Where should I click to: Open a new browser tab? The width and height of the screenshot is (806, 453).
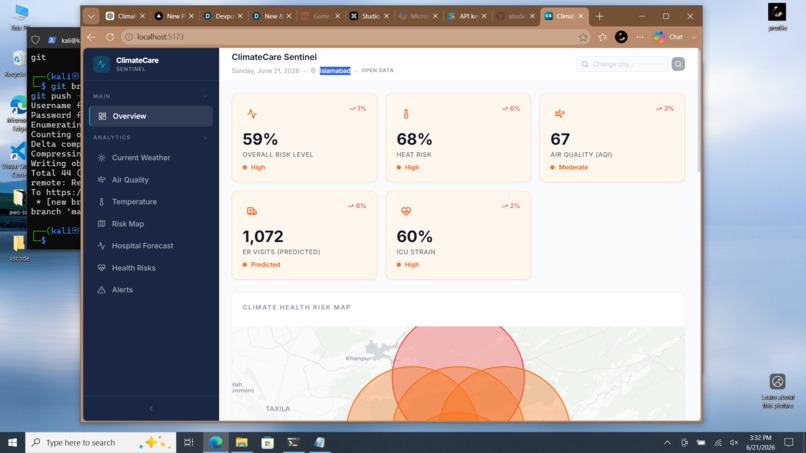(x=599, y=16)
